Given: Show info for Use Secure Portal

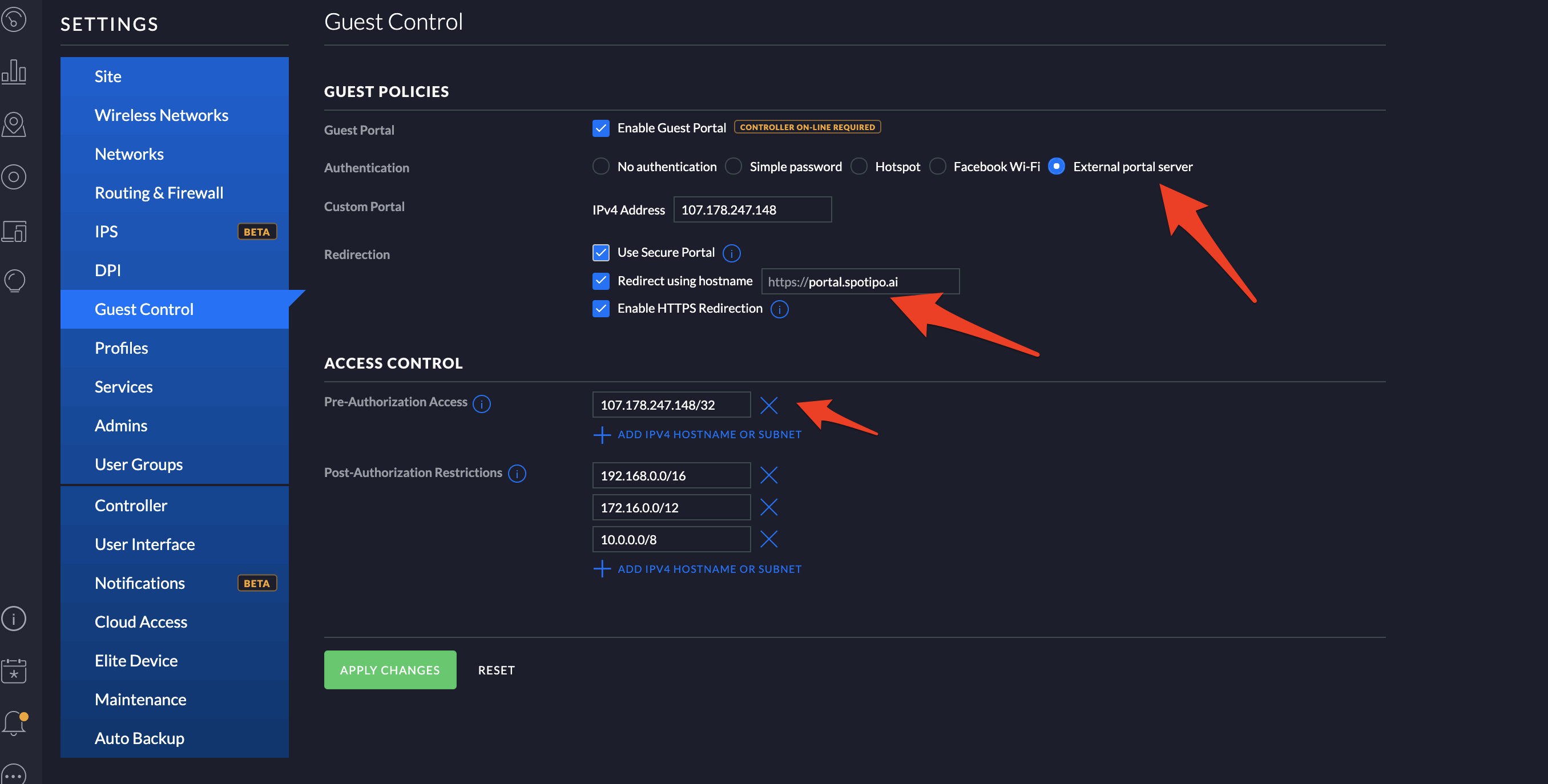Looking at the screenshot, I should click(731, 253).
